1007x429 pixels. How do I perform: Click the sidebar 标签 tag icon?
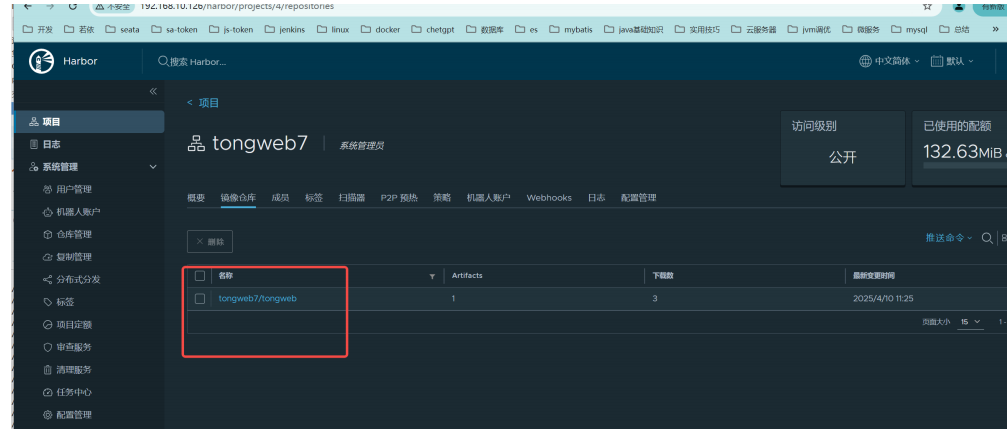[47, 302]
